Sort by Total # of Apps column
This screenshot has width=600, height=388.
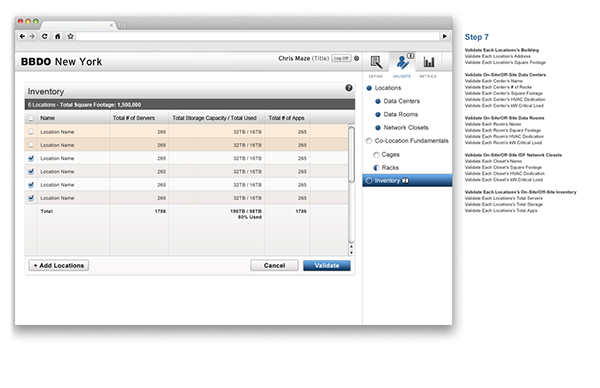pos(286,118)
